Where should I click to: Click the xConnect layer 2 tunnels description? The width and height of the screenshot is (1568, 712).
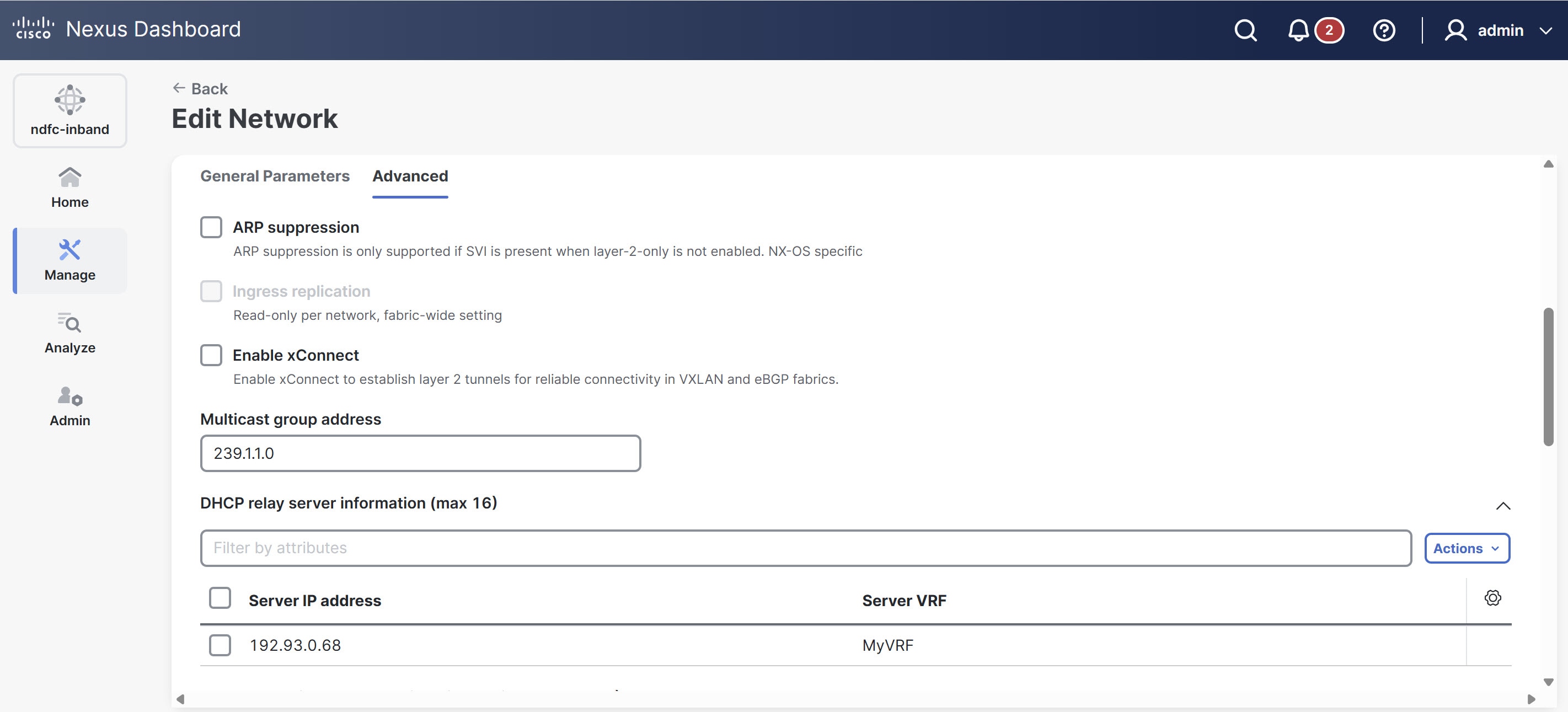coord(536,379)
